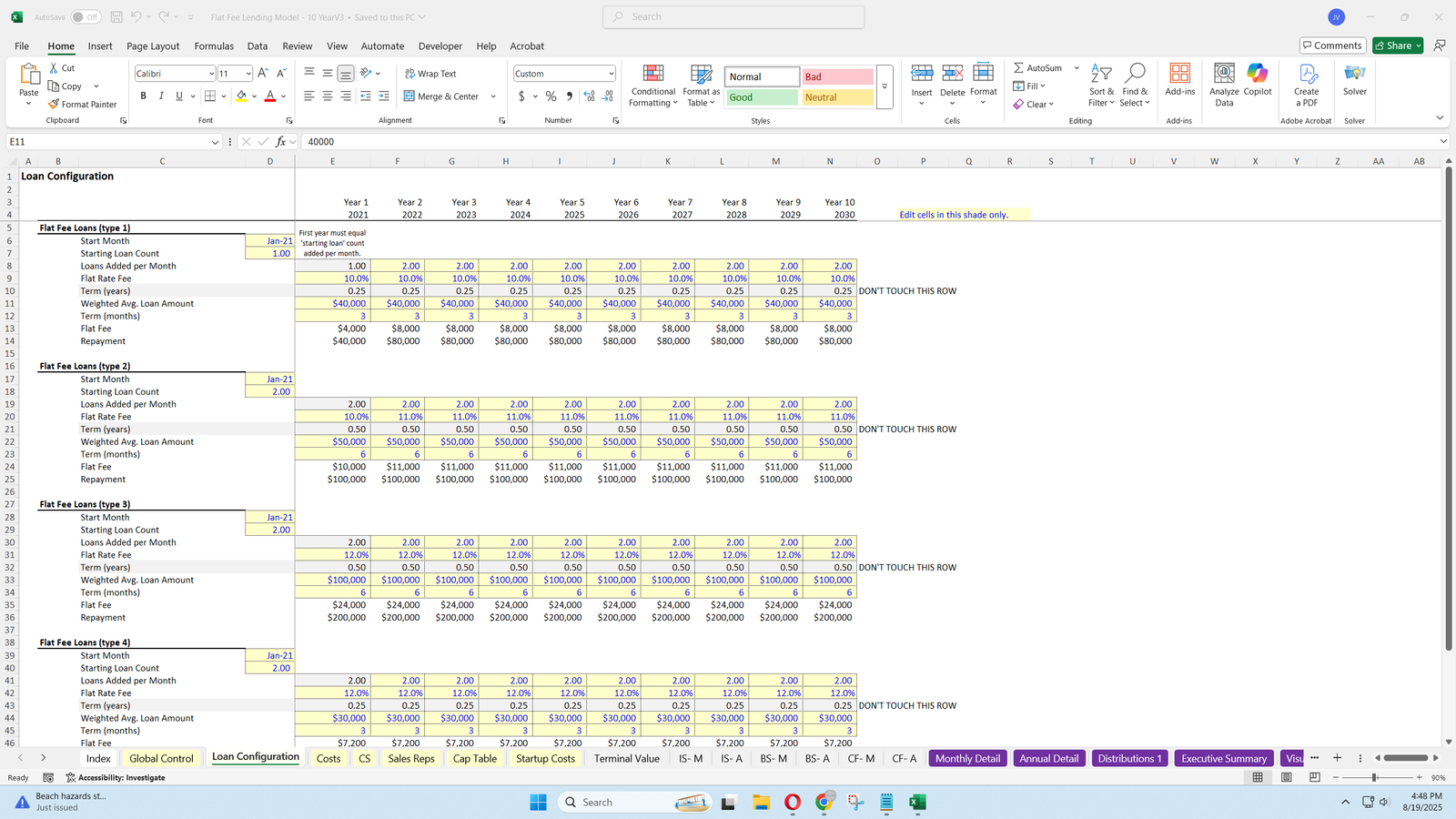Click the Create a PDF icon
The height and width of the screenshot is (819, 1456).
point(1307,86)
